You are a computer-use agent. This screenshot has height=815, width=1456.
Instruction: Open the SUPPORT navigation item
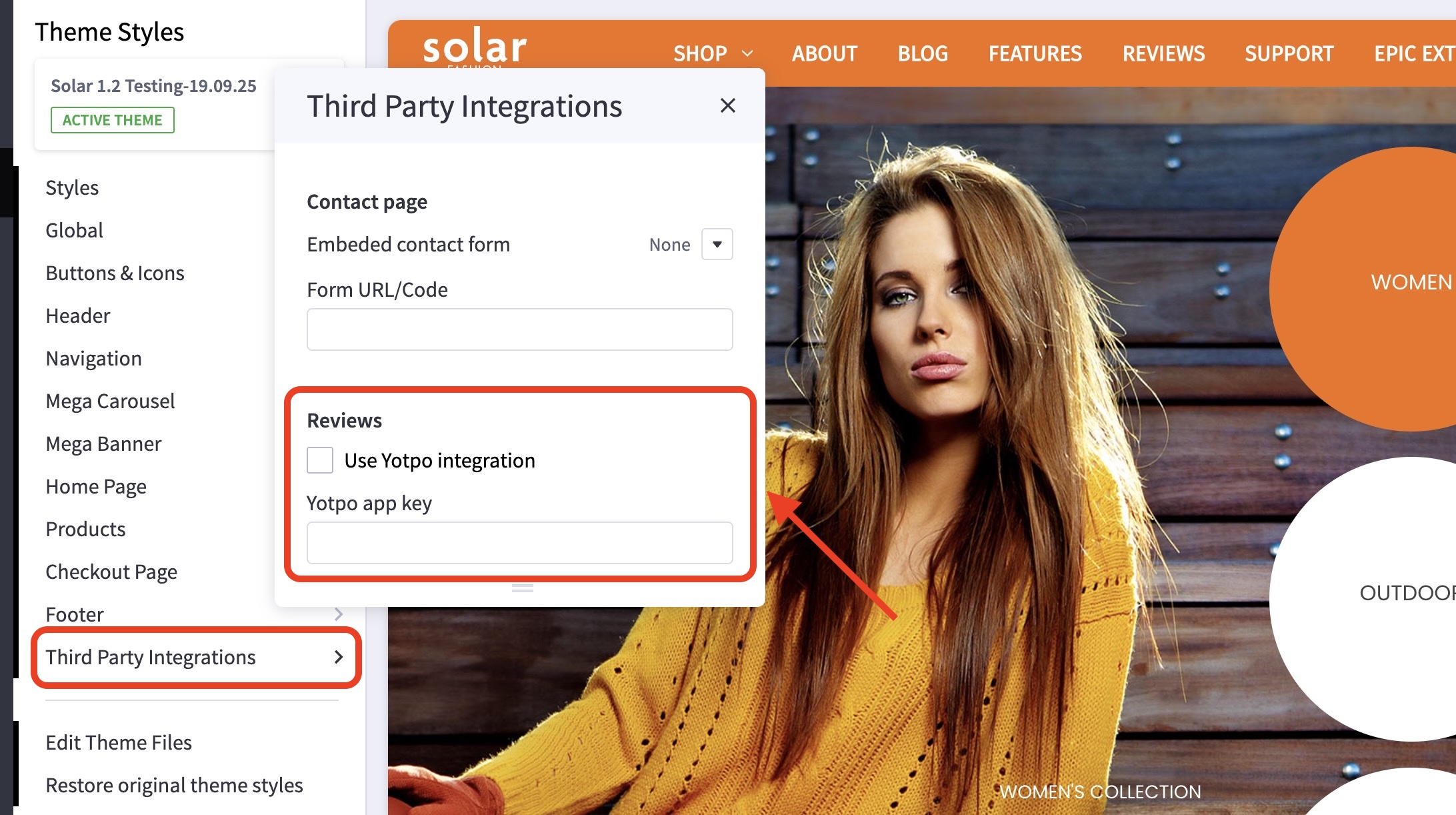point(1289,53)
